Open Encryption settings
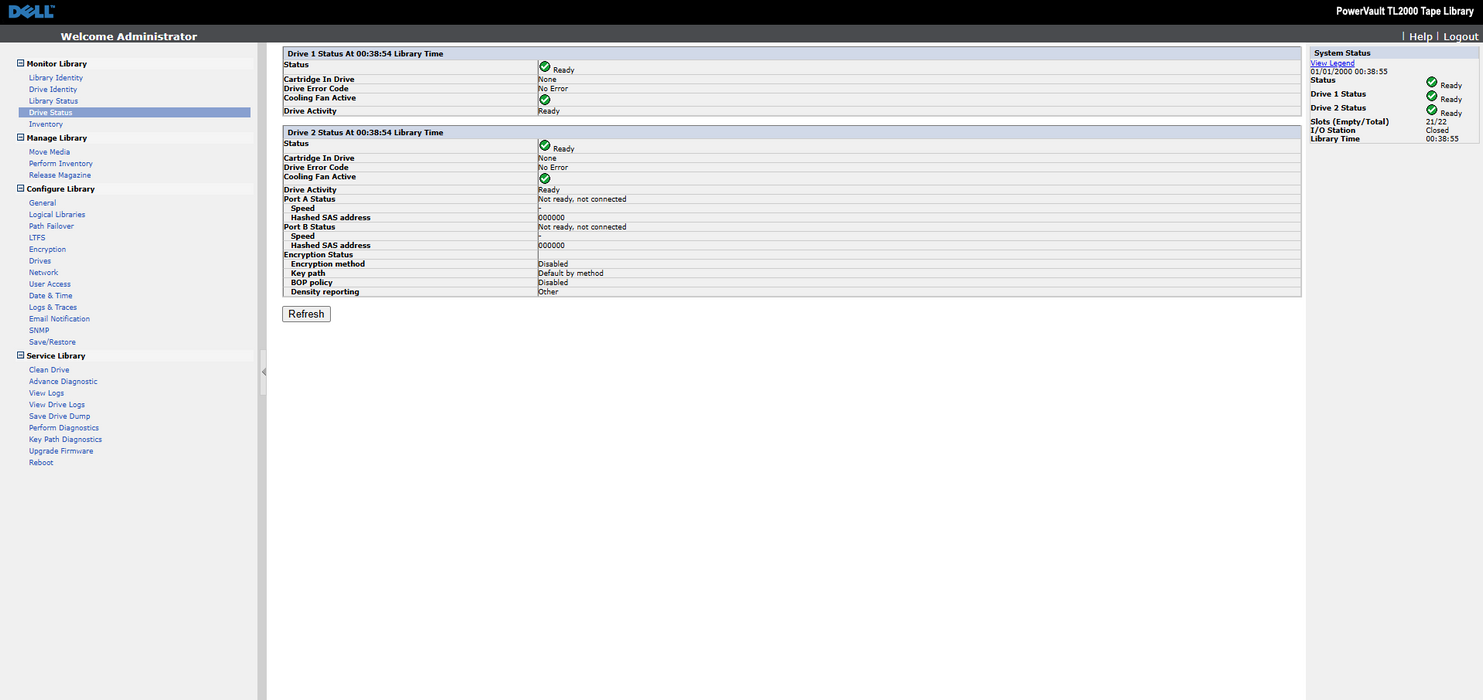Image resolution: width=1483 pixels, height=700 pixels. point(47,249)
